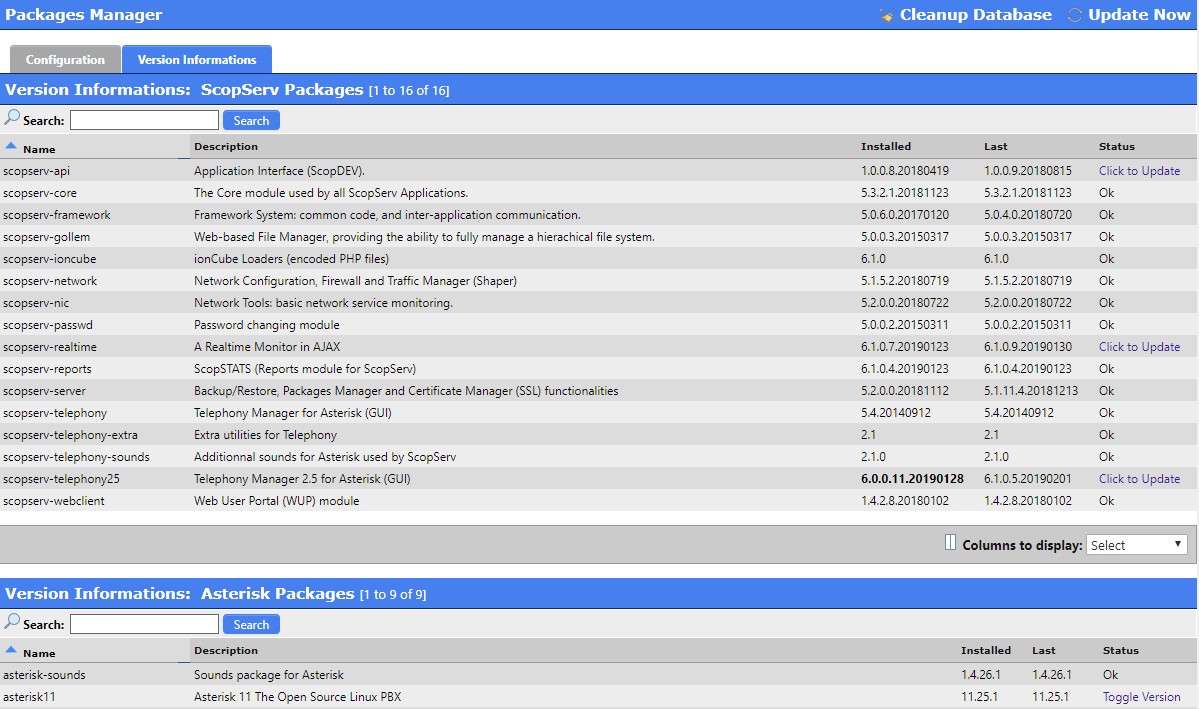Click description 'Sounds package for Asterisk'
Image resolution: width=1199 pixels, height=709 pixels.
tap(269, 675)
